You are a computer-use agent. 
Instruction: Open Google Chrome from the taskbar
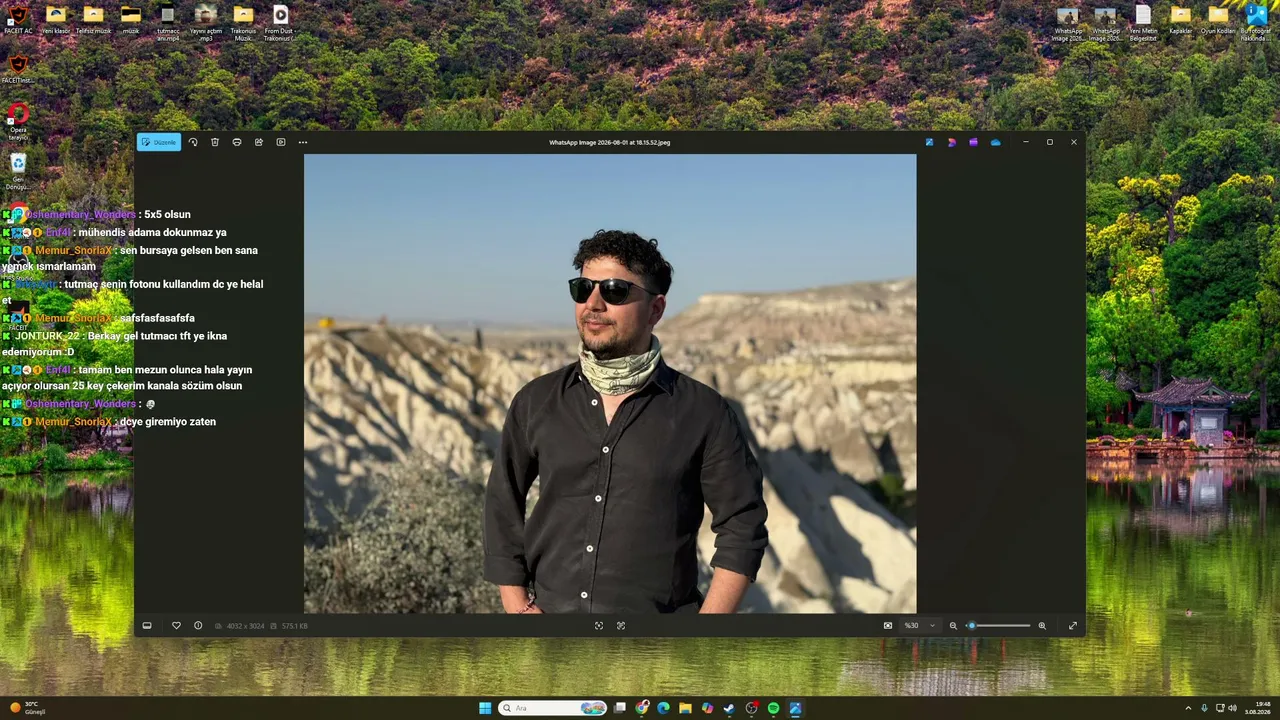[642, 708]
